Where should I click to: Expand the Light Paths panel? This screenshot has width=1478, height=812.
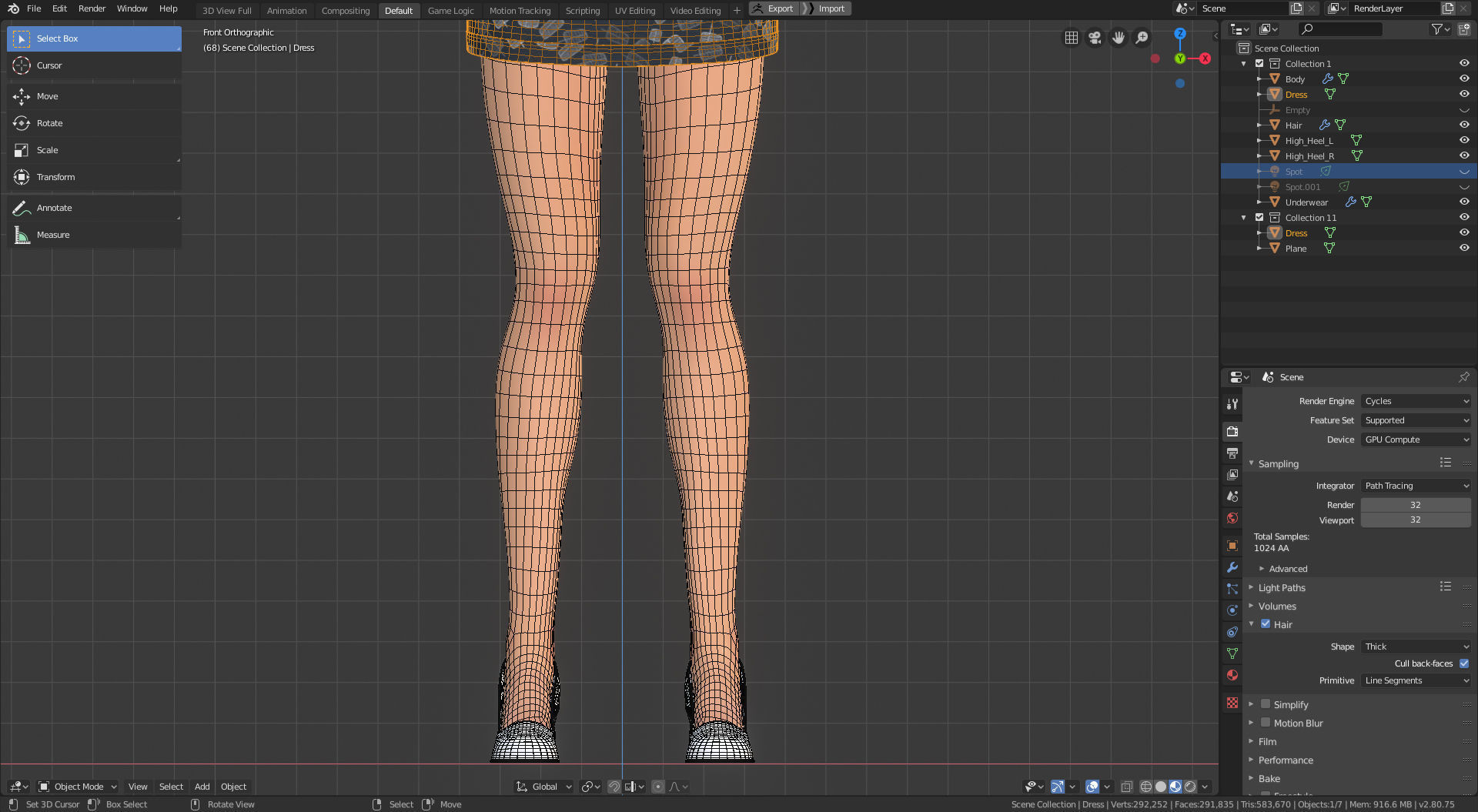pos(1282,588)
